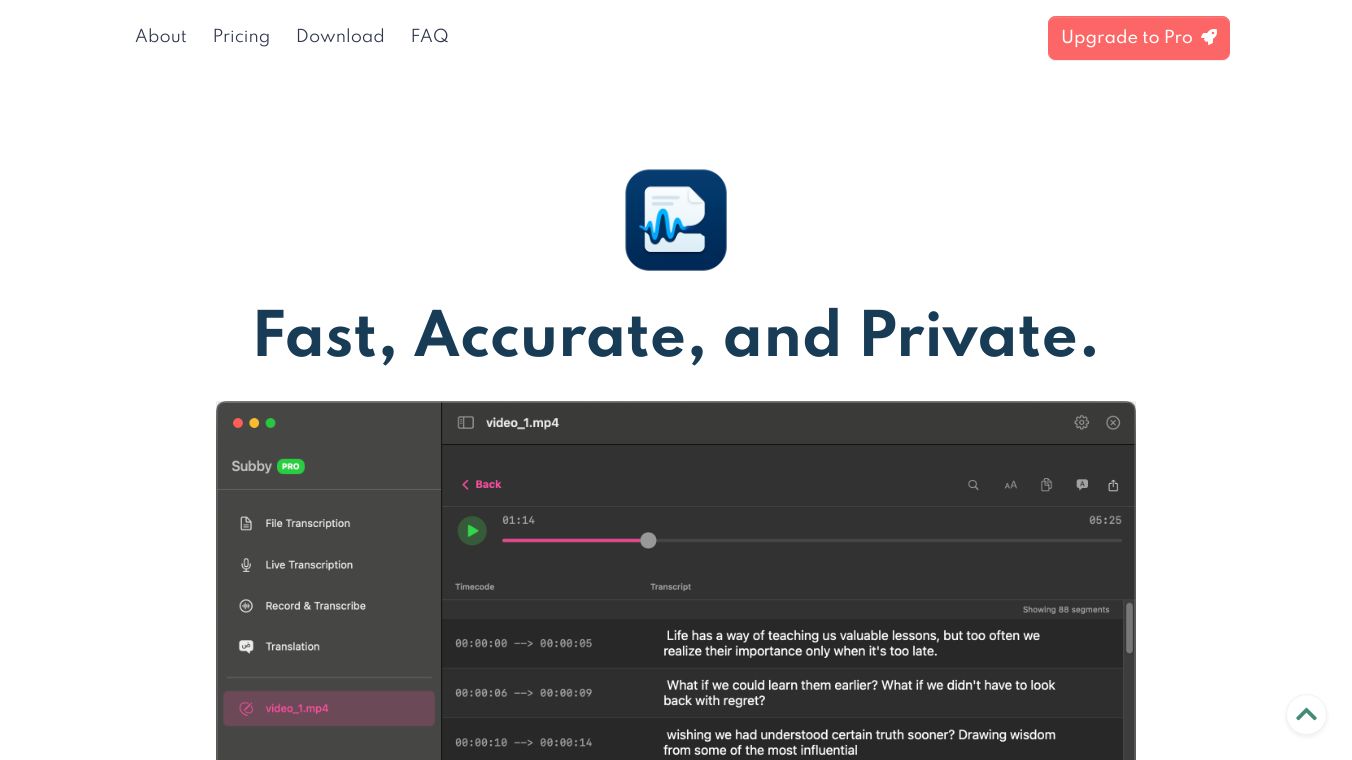Click the circled X close icon
The image size is (1352, 760).
point(1113,423)
